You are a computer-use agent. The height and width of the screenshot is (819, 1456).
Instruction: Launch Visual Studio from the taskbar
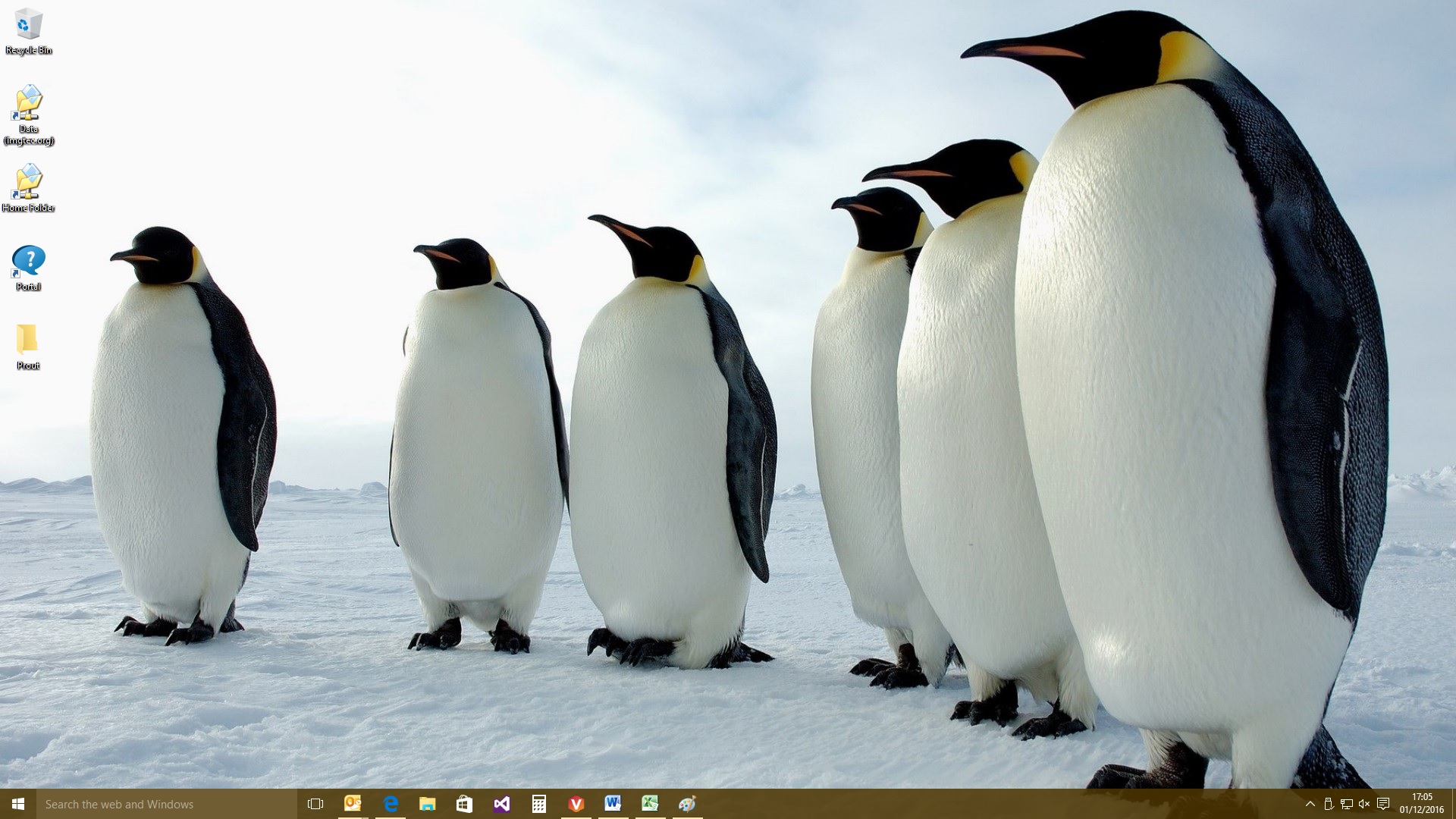(501, 804)
